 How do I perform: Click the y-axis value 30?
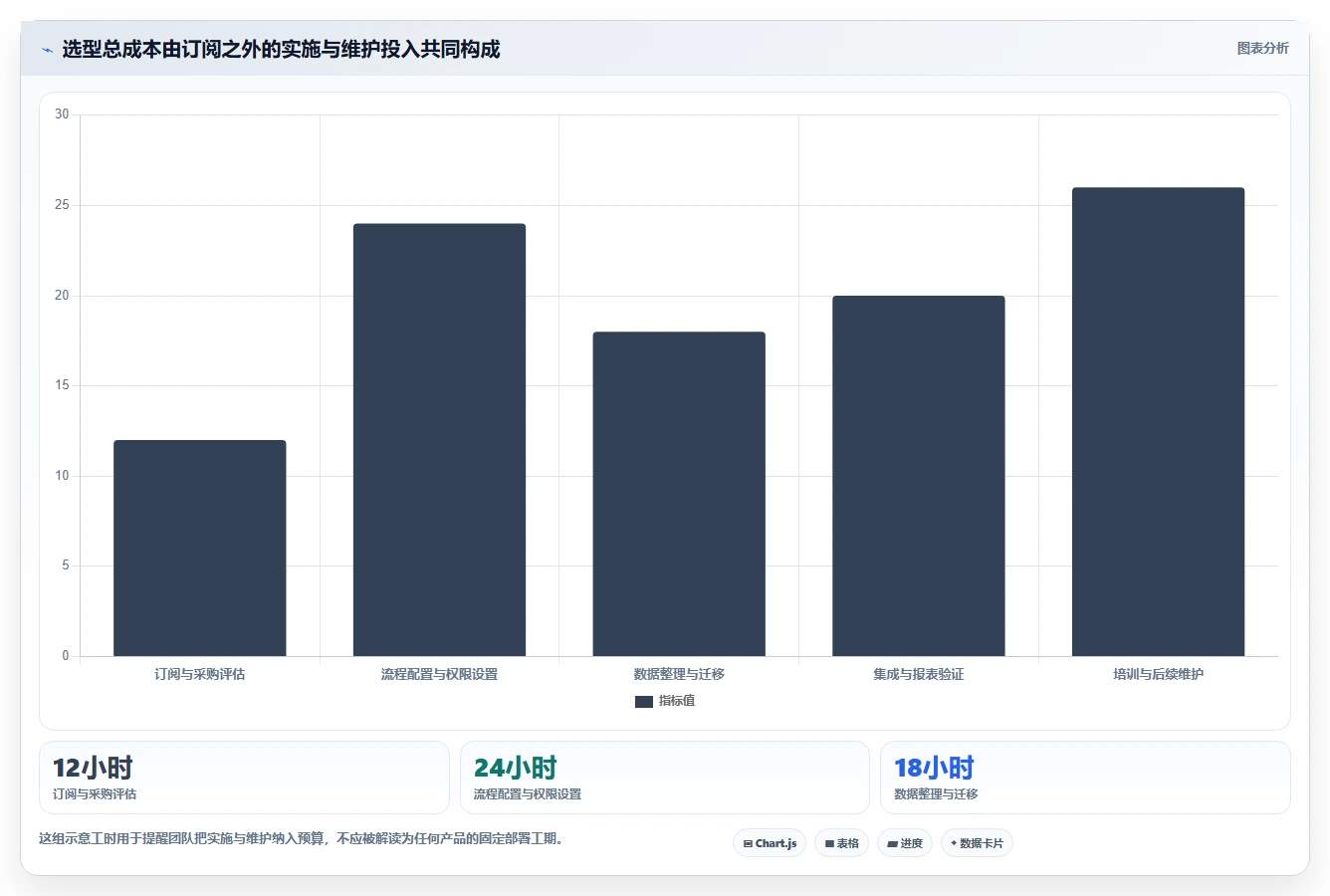[62, 114]
